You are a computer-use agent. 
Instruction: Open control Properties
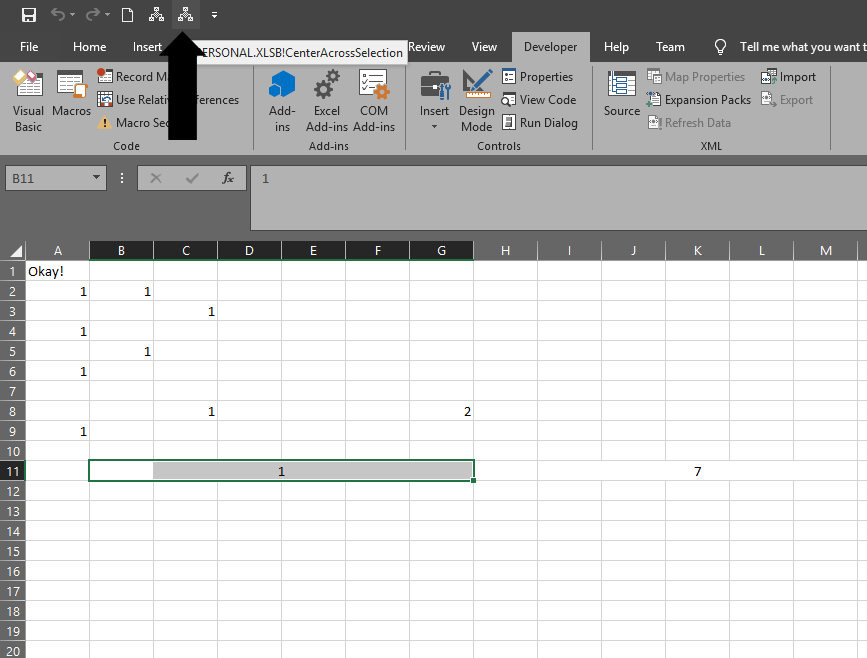click(x=538, y=76)
